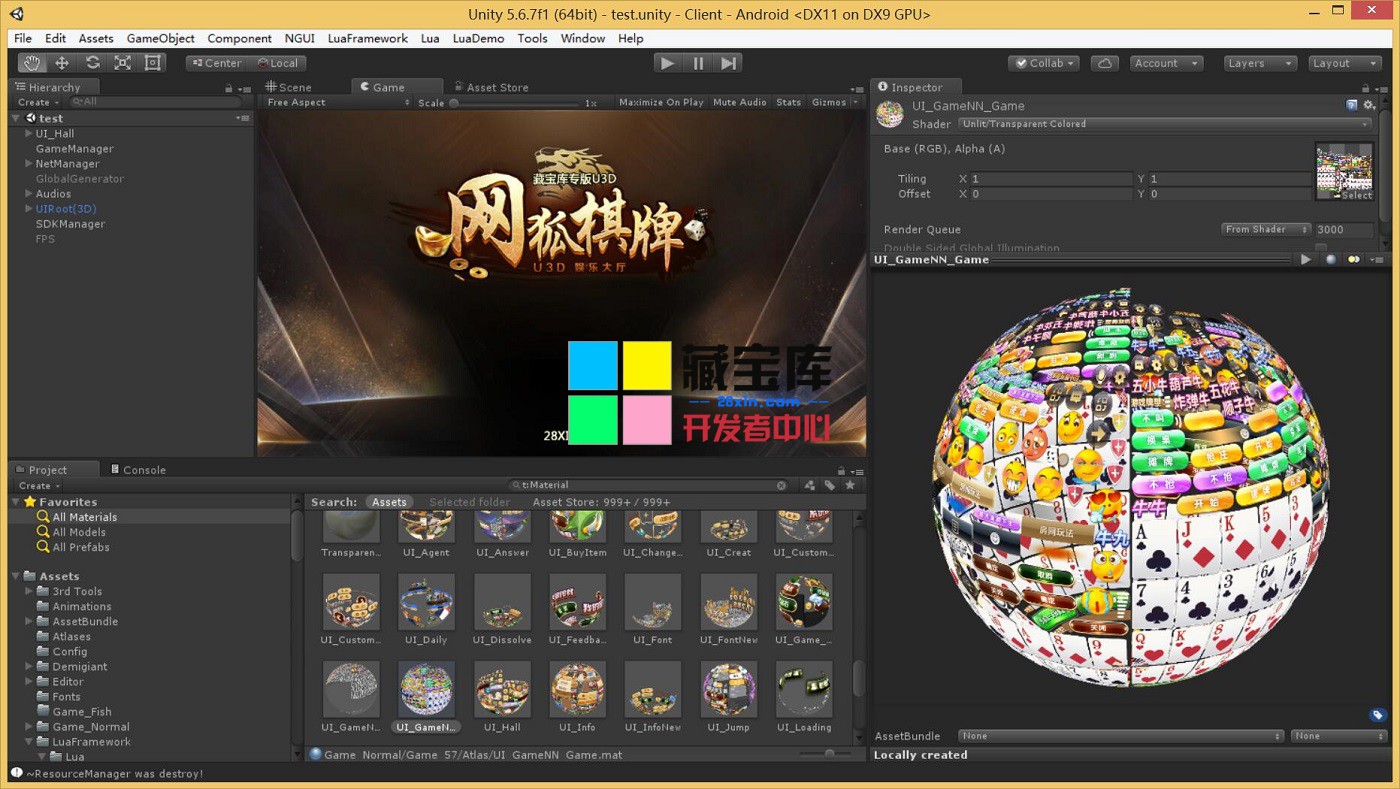Select the Hand tool in toolbar
Viewport: 1400px width, 789px height.
click(x=32, y=63)
